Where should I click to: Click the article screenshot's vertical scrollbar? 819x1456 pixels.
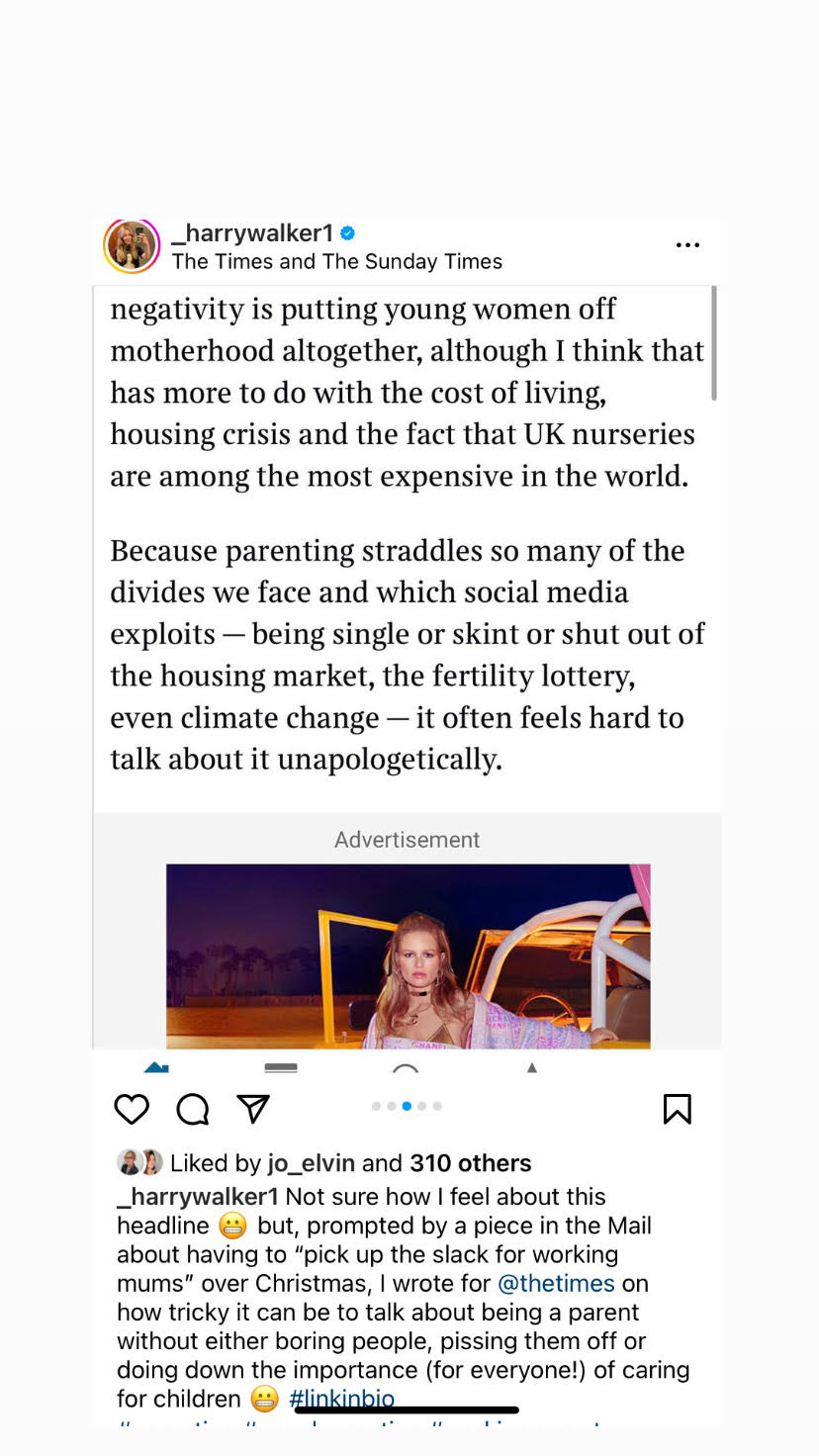click(713, 343)
